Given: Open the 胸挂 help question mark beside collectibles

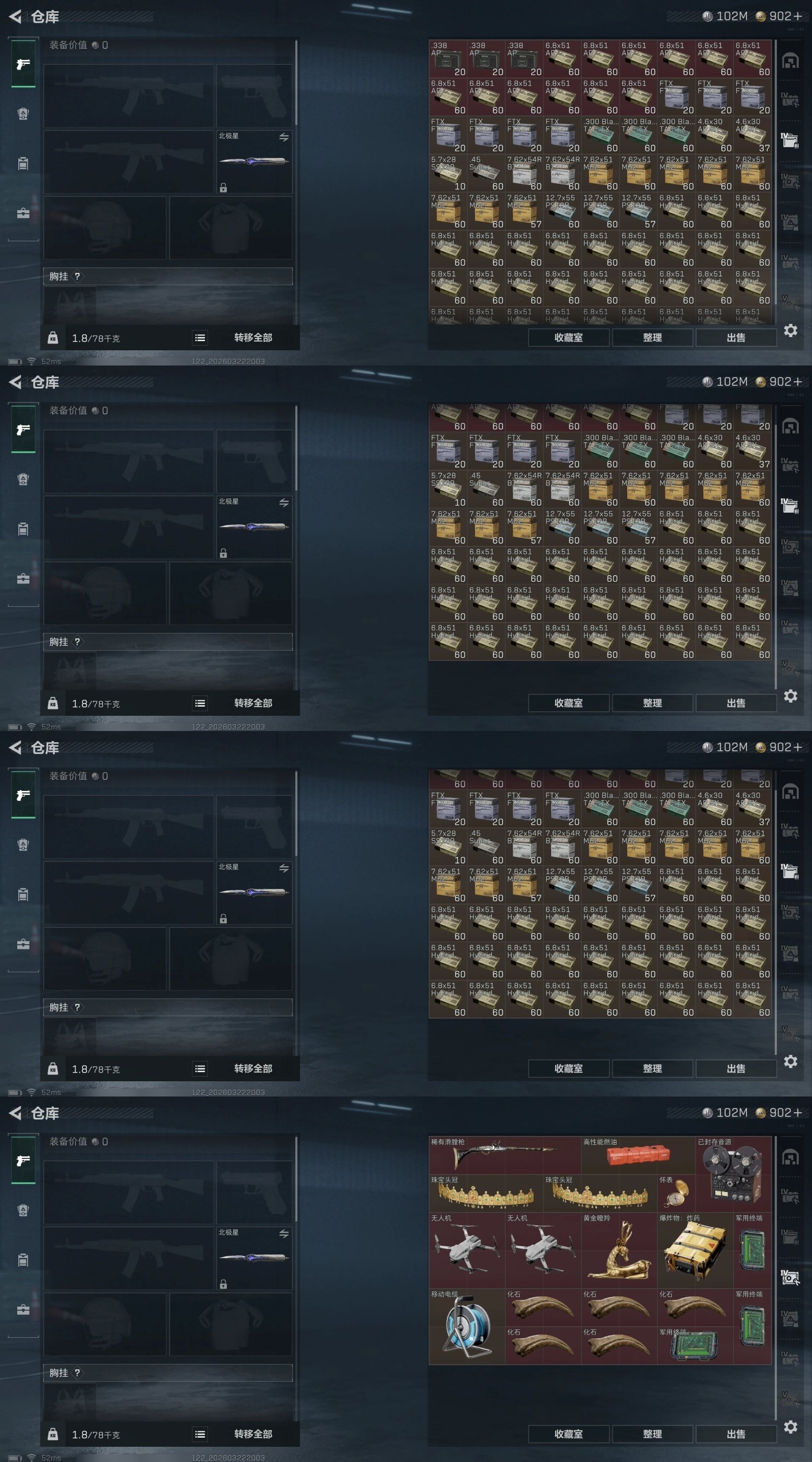Looking at the screenshot, I should 77,1372.
